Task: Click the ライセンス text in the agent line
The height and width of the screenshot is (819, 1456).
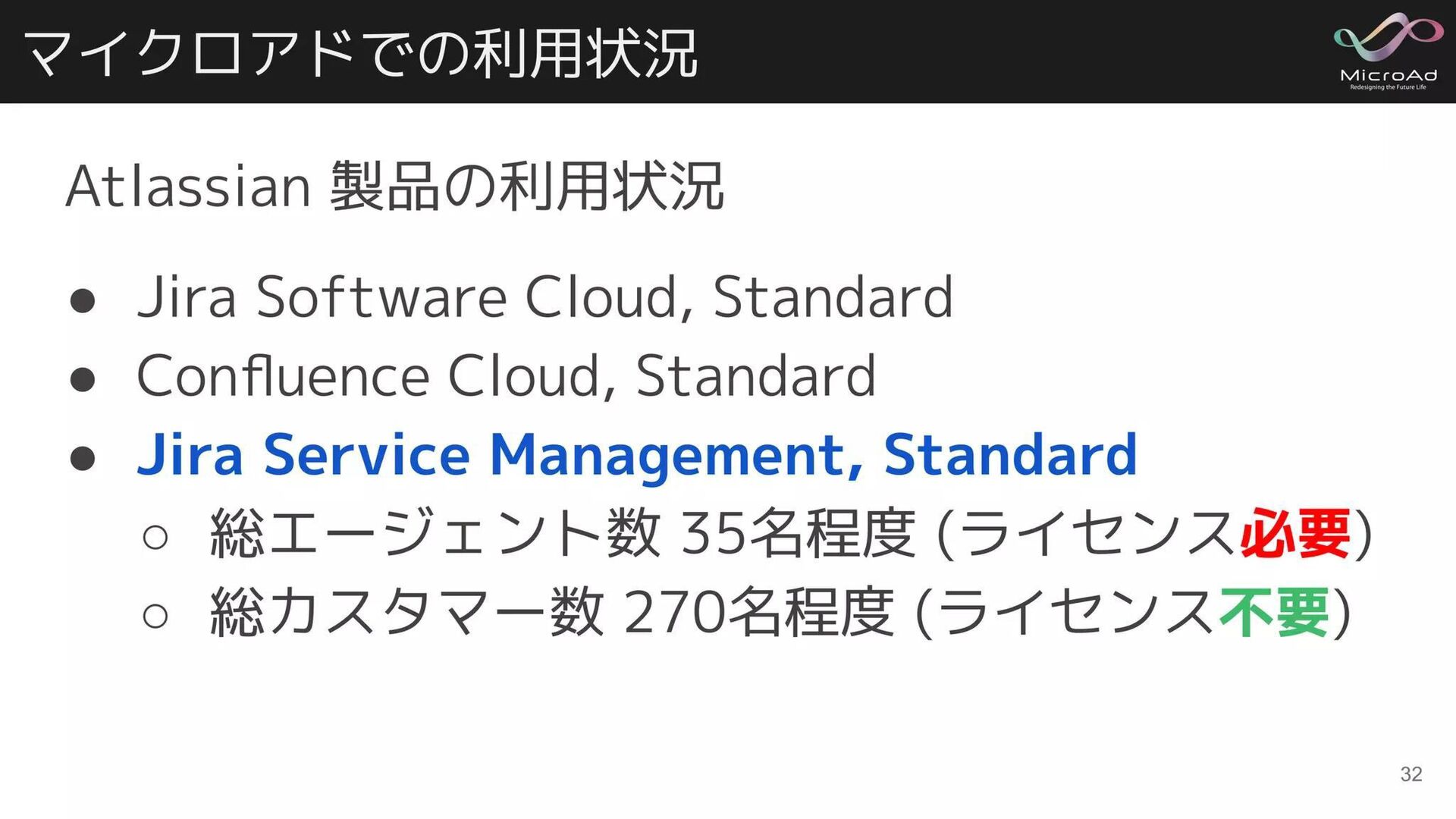Action: point(1099,534)
